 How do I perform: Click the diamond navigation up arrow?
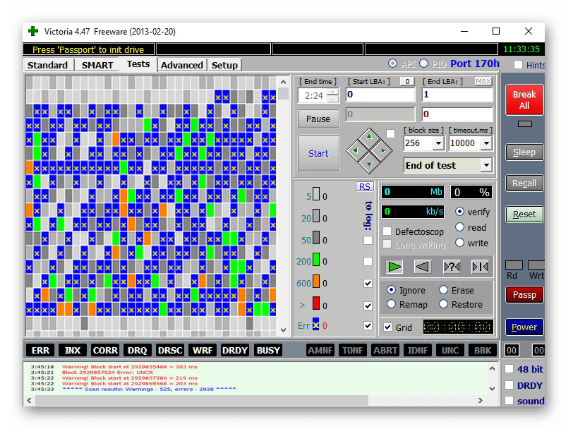pos(369,137)
